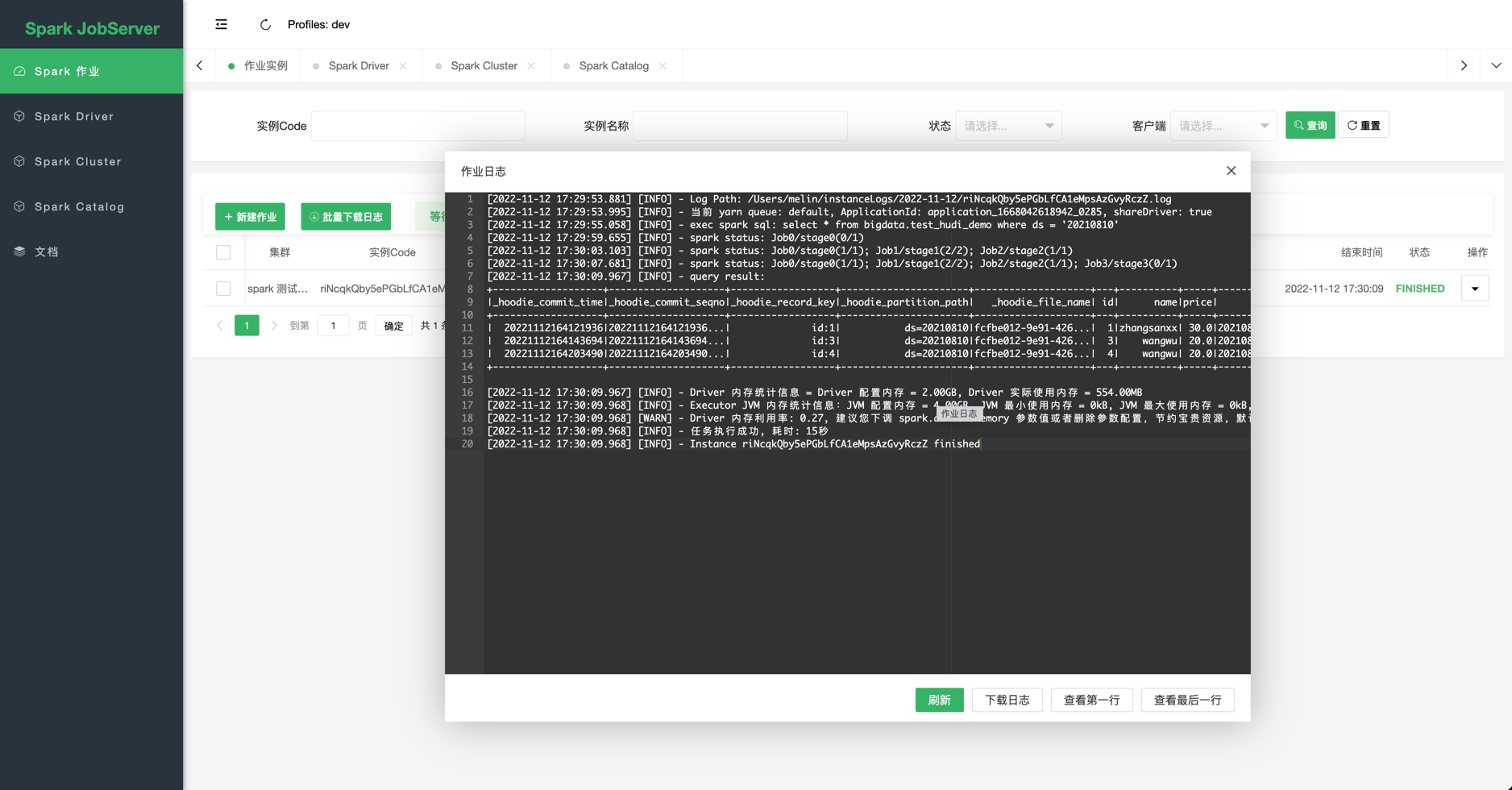This screenshot has width=1512, height=790.
Task: Click the 2022-11-12 17:30:09 end time cell
Action: [x=1334, y=289]
